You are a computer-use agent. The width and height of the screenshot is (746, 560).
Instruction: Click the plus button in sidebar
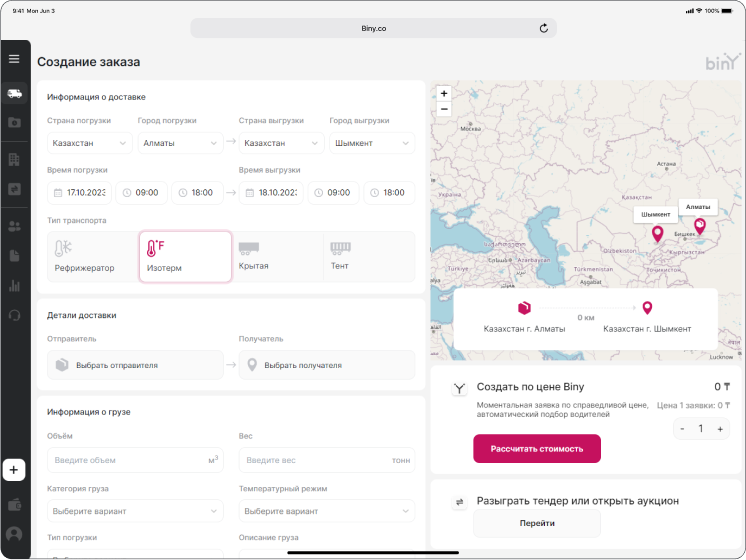[x=14, y=469]
